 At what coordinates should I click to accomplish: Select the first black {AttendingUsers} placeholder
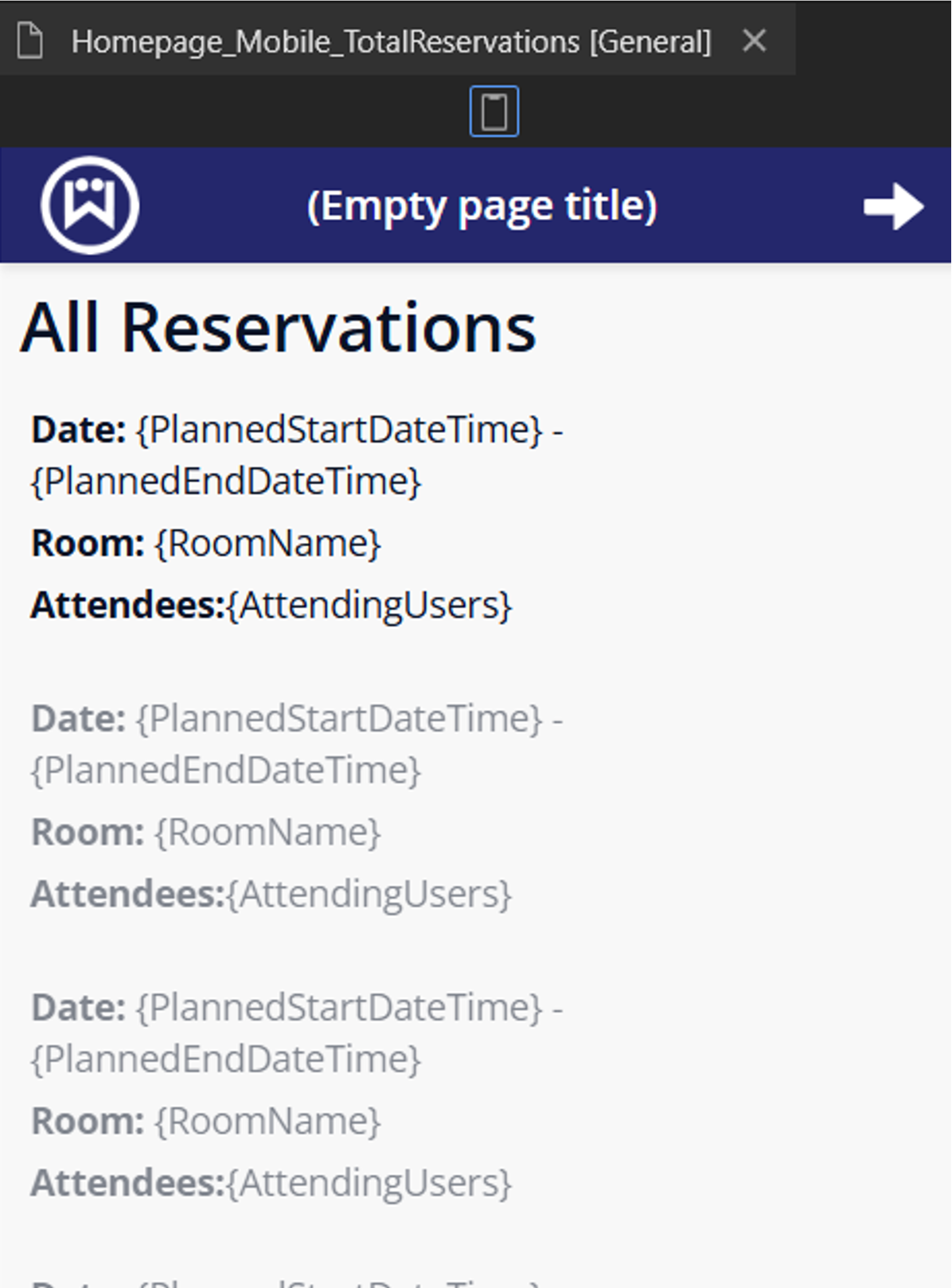point(369,605)
